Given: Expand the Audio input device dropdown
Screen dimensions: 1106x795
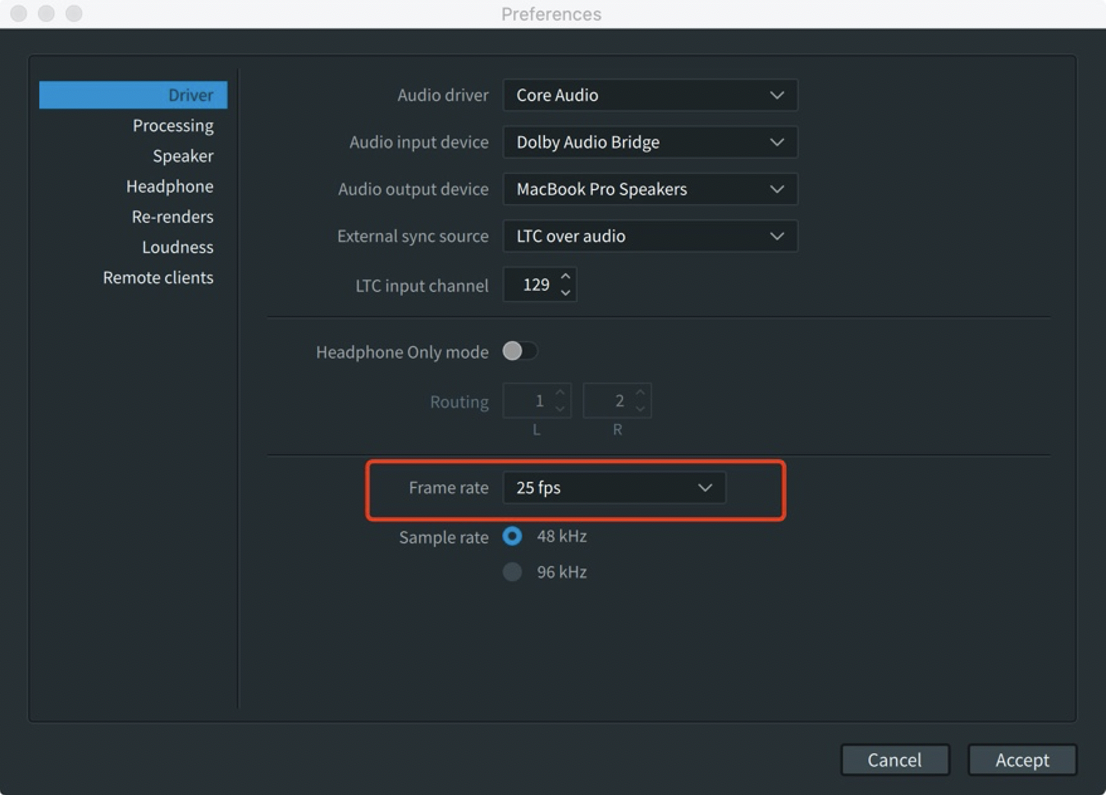Looking at the screenshot, I should click(650, 142).
